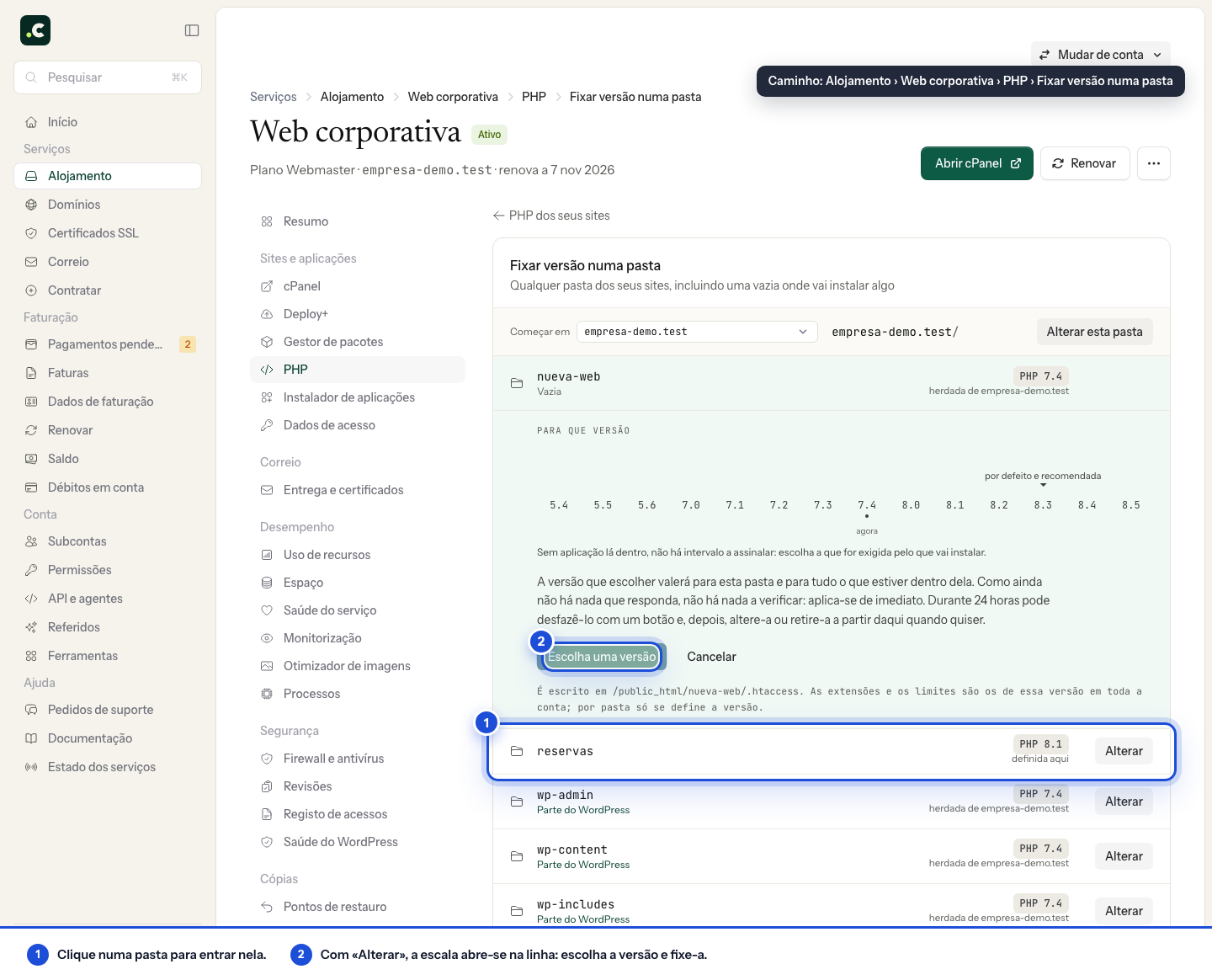This screenshot has width=1212, height=980.
Task: Cancel the version selection
Action: point(711,657)
